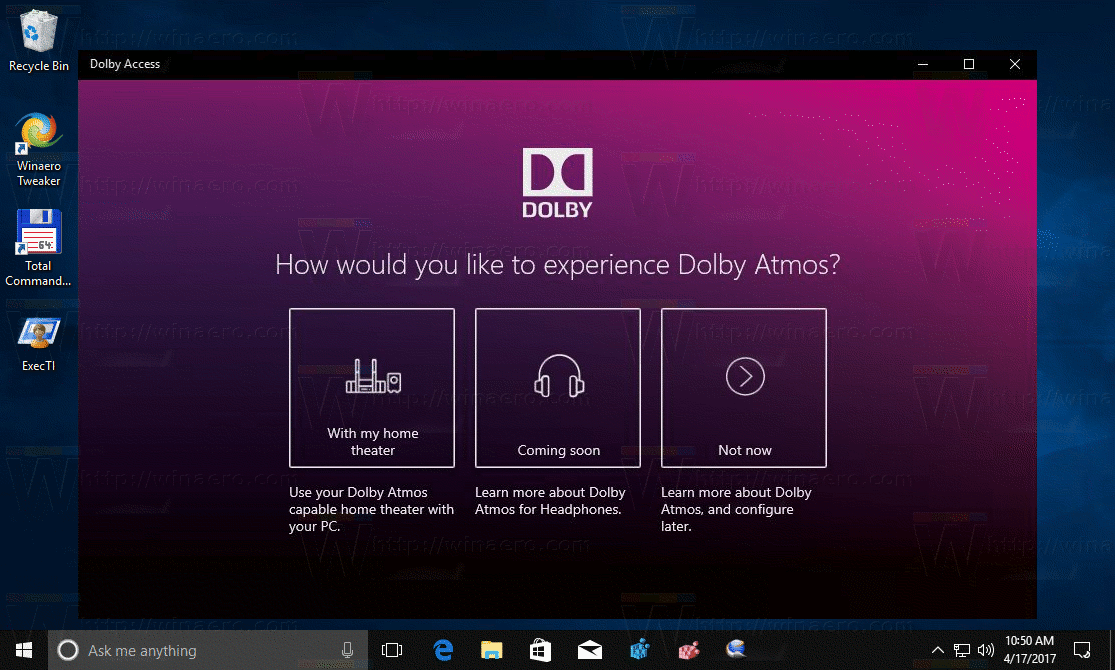Screen dimensions: 1115x670
Task: Click the Coming soon card
Action: coord(557,388)
